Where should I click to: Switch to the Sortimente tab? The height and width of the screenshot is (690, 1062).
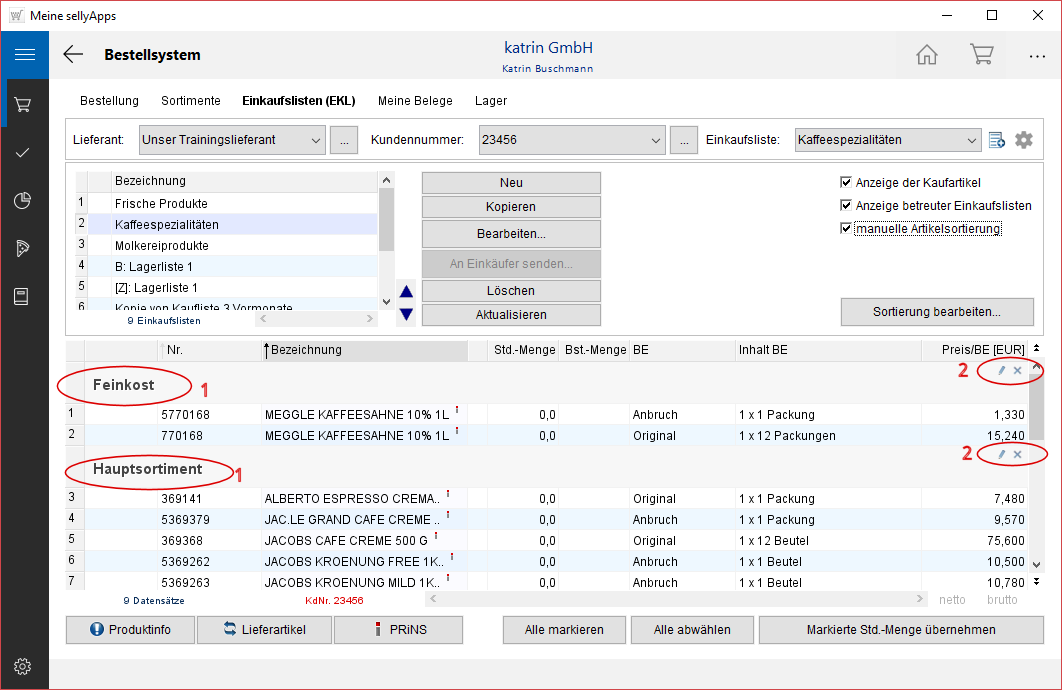pos(190,101)
